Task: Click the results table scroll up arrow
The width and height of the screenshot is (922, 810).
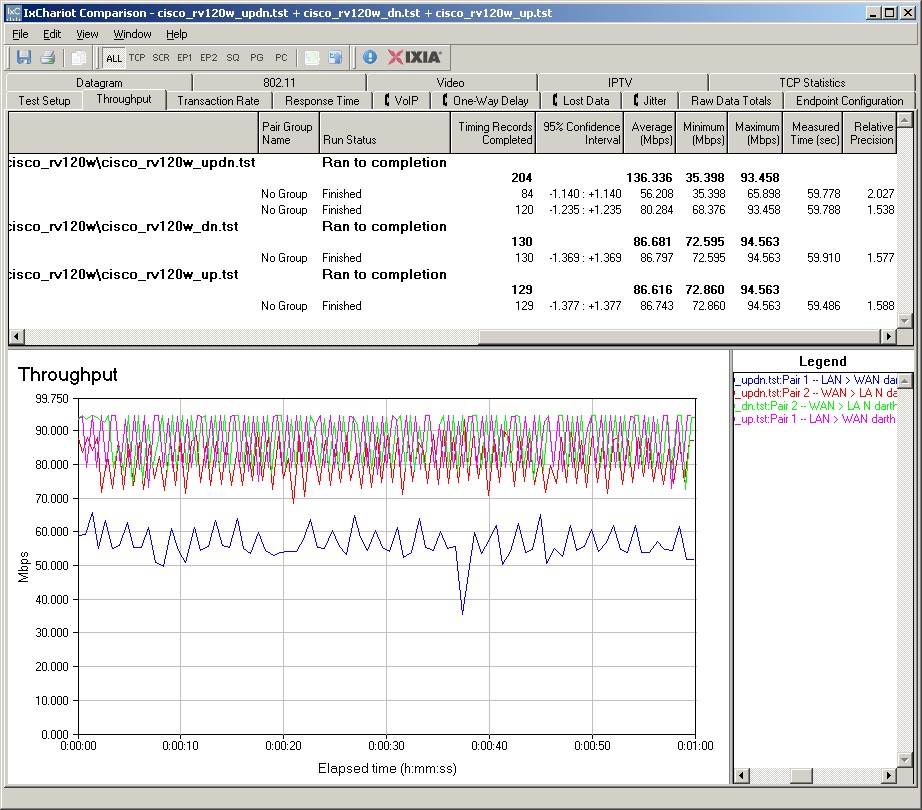Action: [904, 120]
